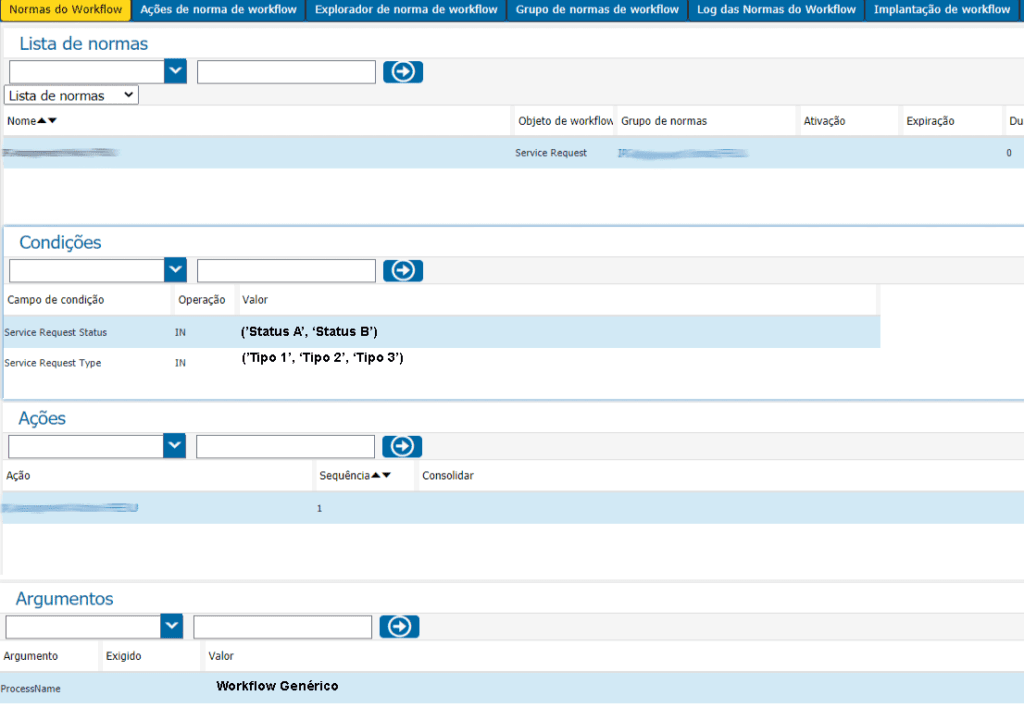Open the blurred action link in Ações

coord(70,507)
